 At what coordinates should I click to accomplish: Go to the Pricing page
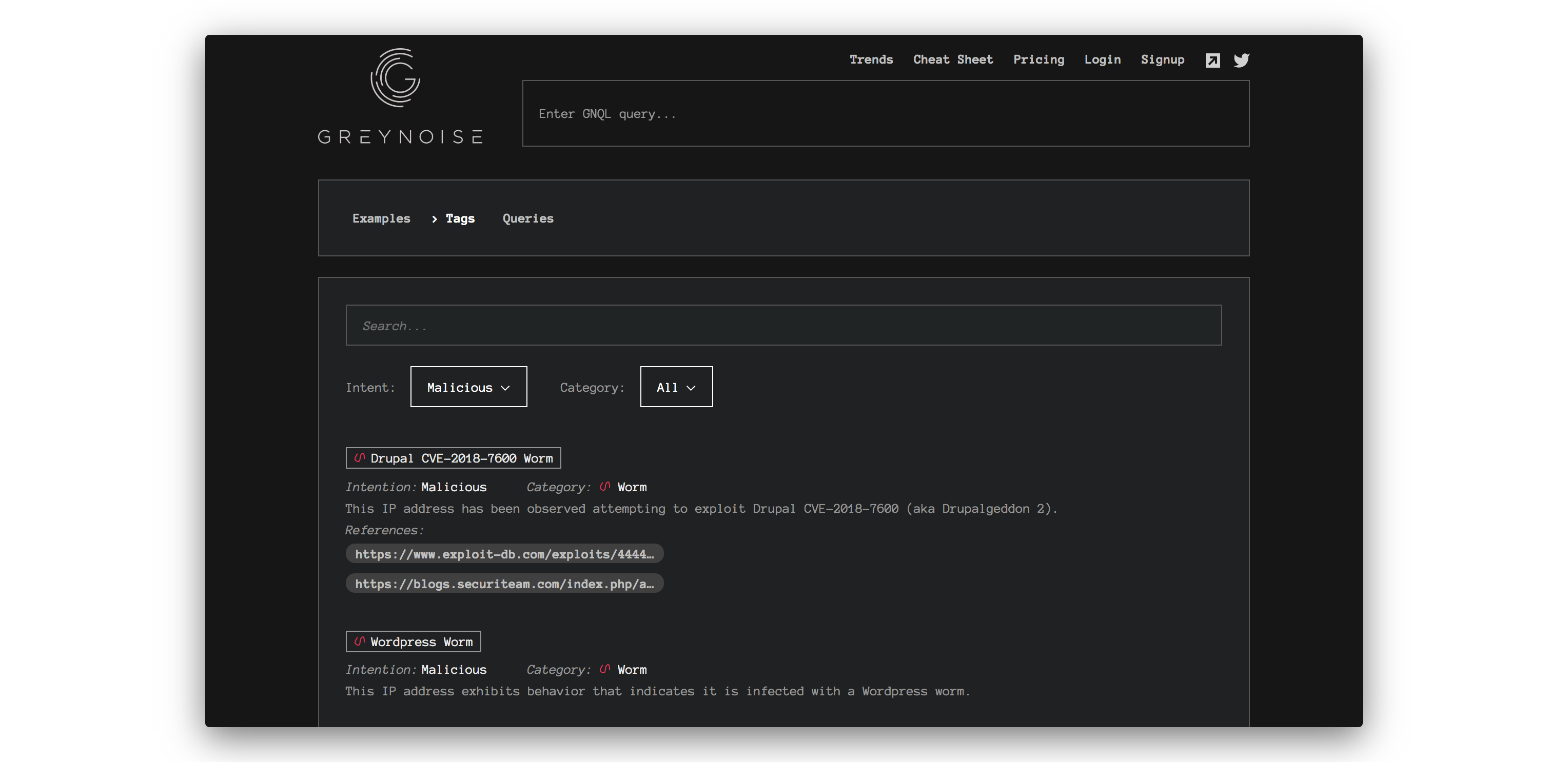pyautogui.click(x=1038, y=59)
